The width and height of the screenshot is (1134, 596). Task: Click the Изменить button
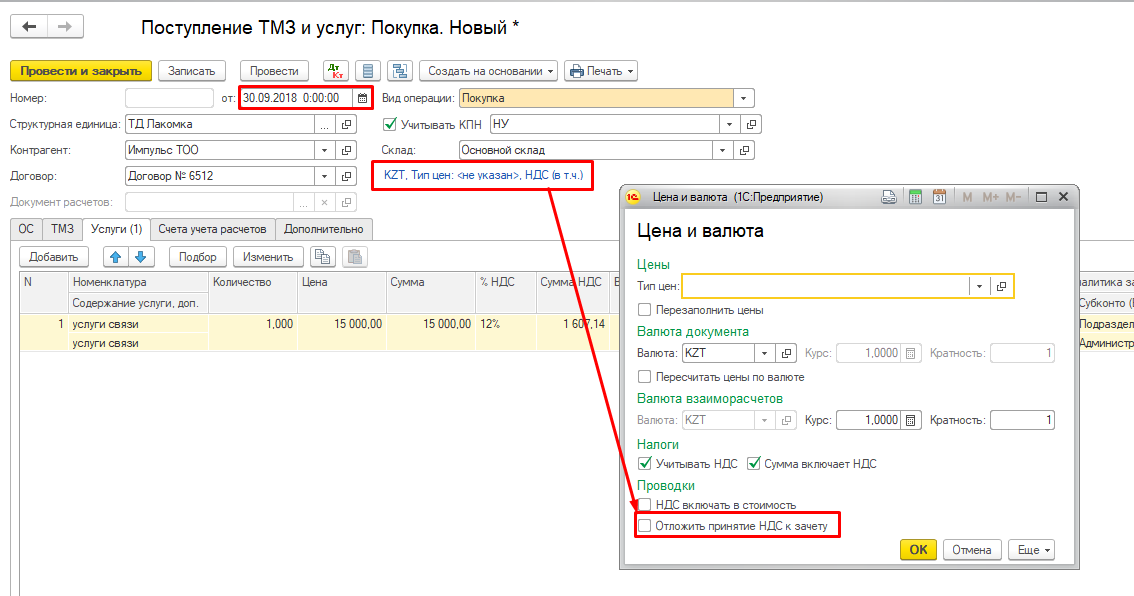click(268, 257)
